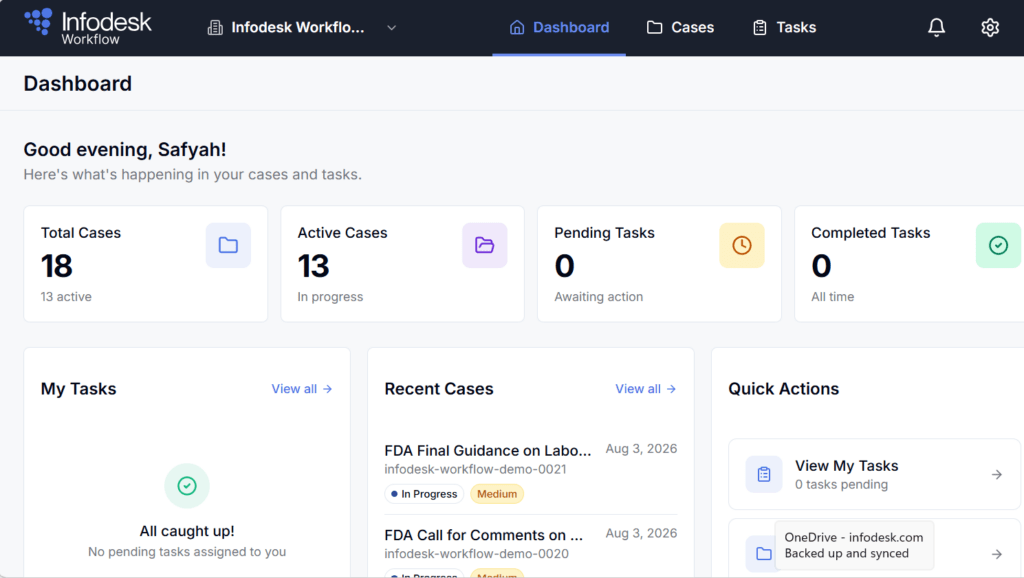Screen dimensions: 1024x578
Task: Click the arrow on View My Tasks card
Action: (x=997, y=474)
